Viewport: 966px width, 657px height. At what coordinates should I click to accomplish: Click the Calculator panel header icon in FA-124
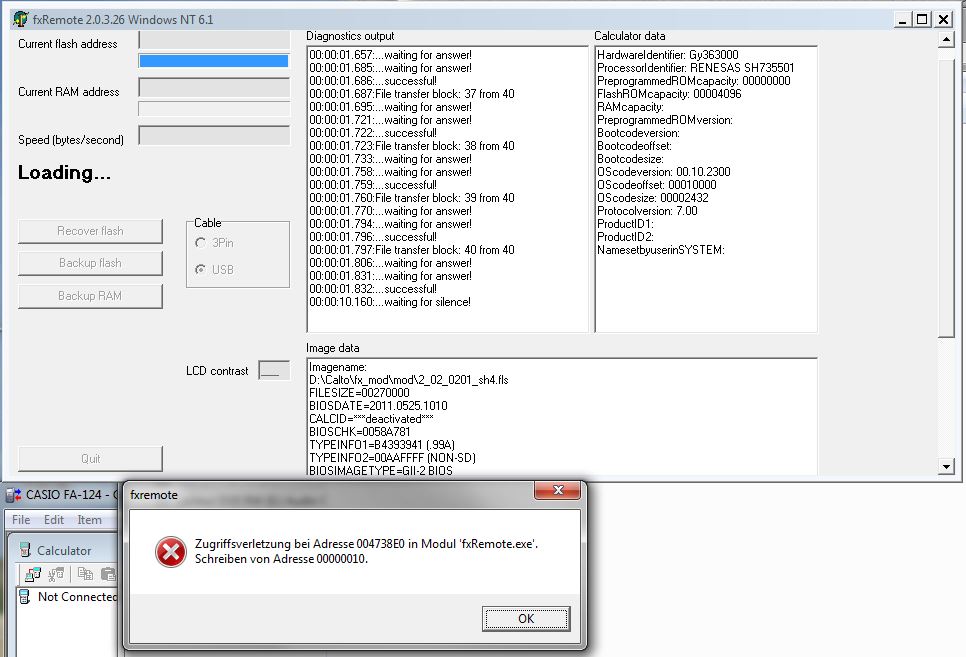click(x=25, y=550)
